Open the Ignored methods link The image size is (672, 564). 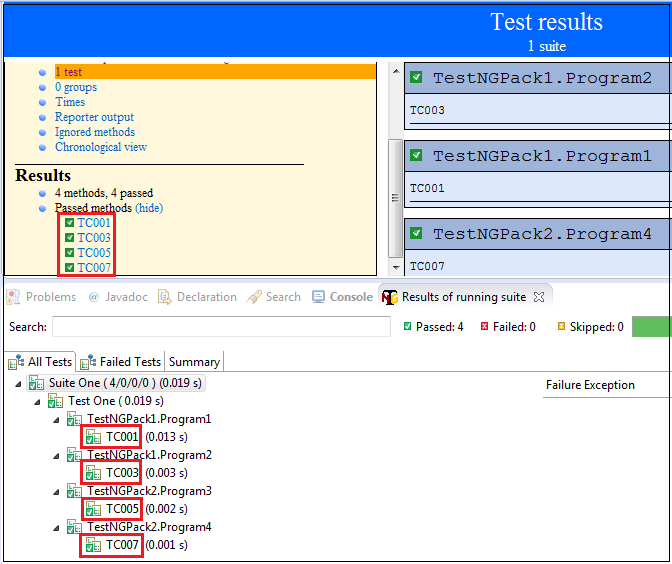(95, 132)
